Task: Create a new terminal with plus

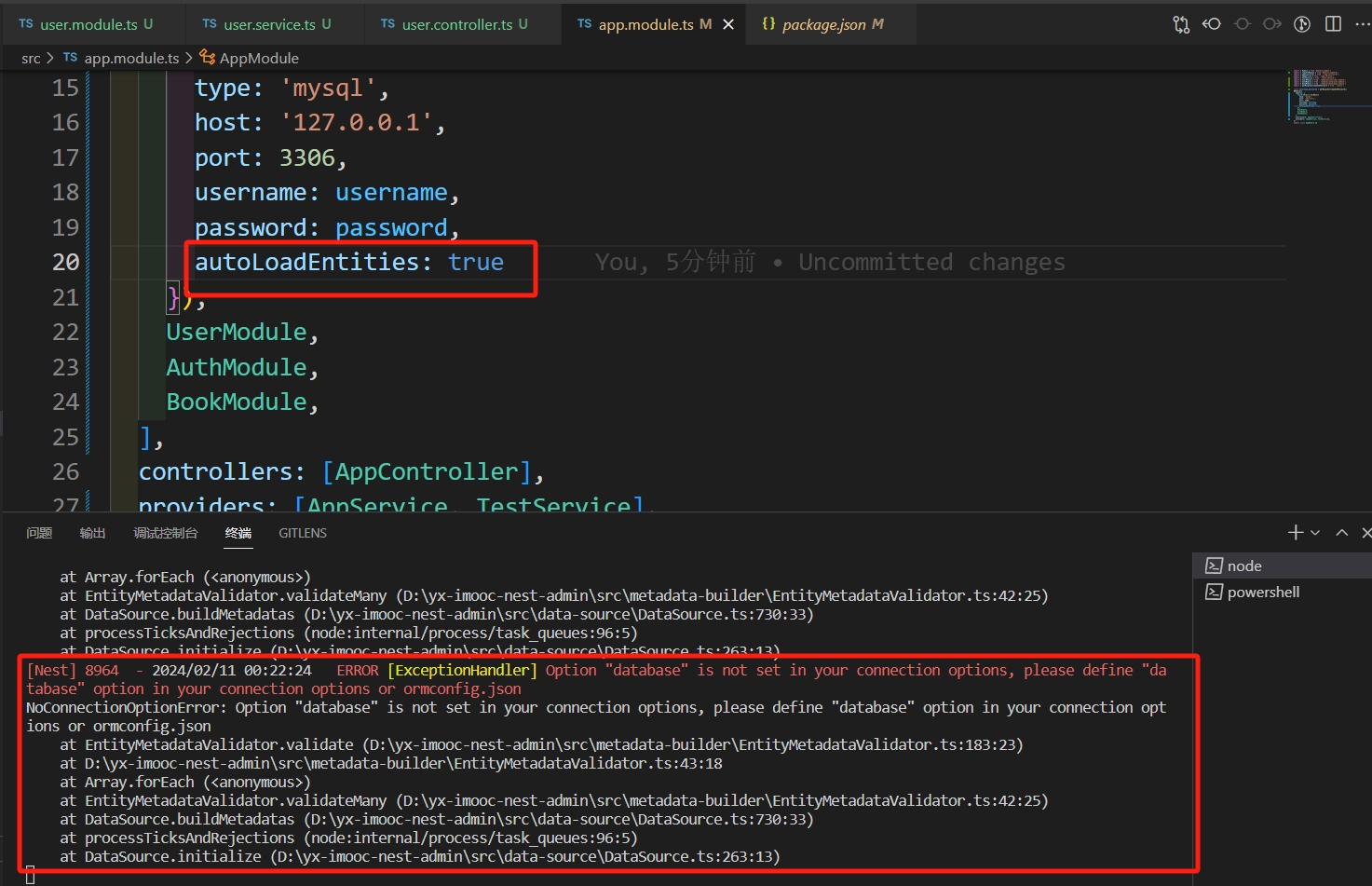Action: tap(1295, 532)
